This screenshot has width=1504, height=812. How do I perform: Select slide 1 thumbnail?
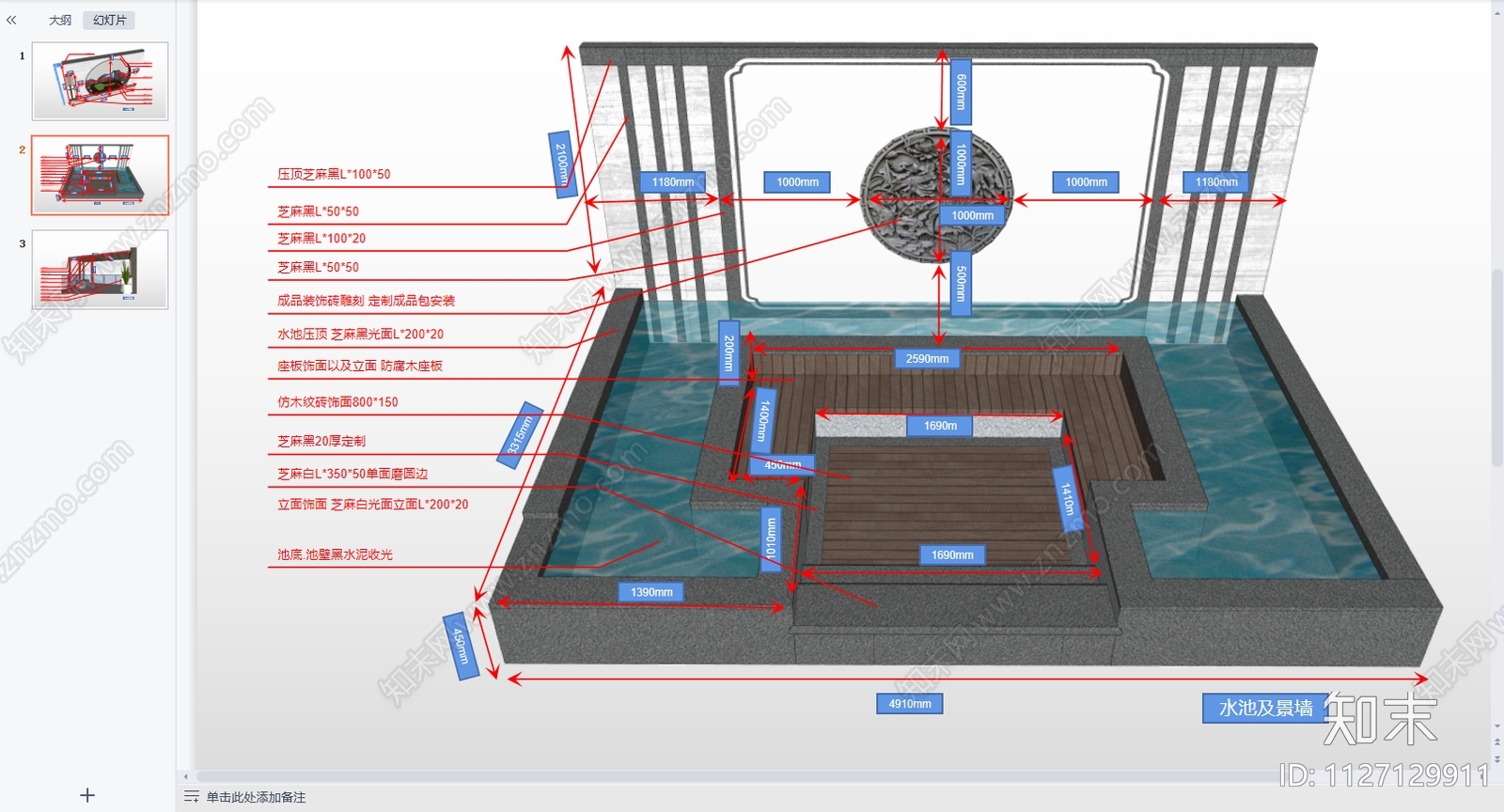pyautogui.click(x=100, y=81)
